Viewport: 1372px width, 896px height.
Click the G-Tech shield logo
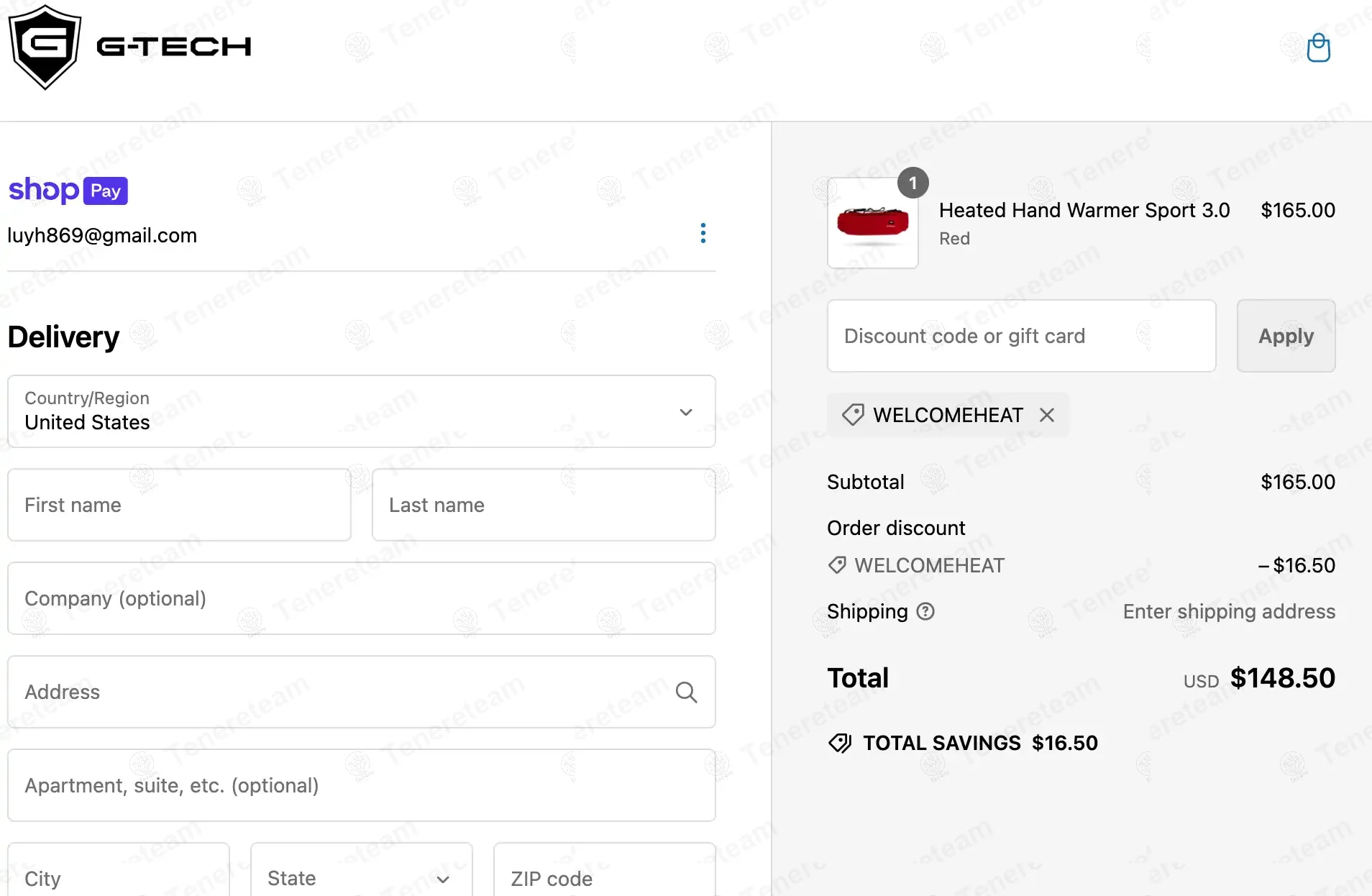(45, 47)
